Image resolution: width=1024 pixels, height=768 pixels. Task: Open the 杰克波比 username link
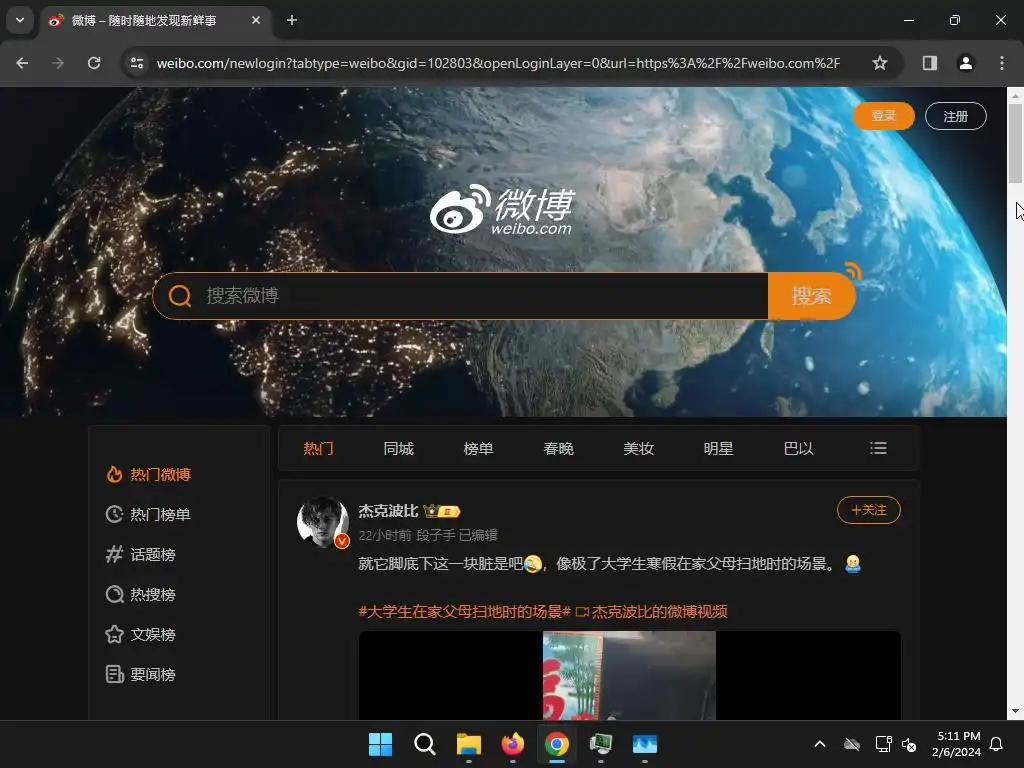tap(388, 511)
